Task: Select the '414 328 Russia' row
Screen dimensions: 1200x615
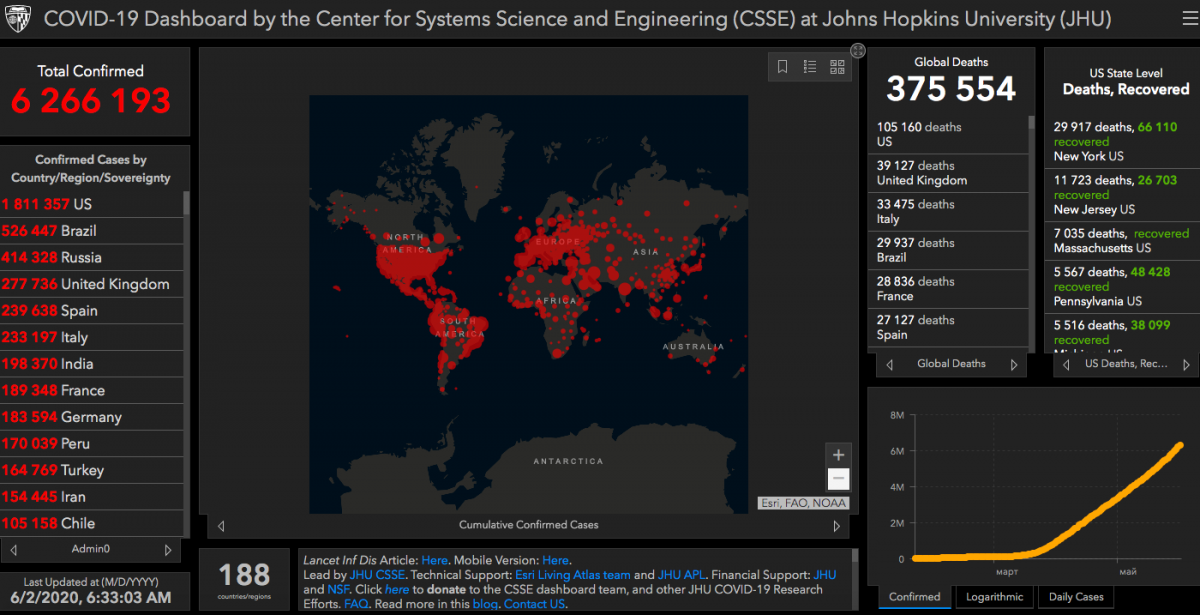Action: coord(92,257)
